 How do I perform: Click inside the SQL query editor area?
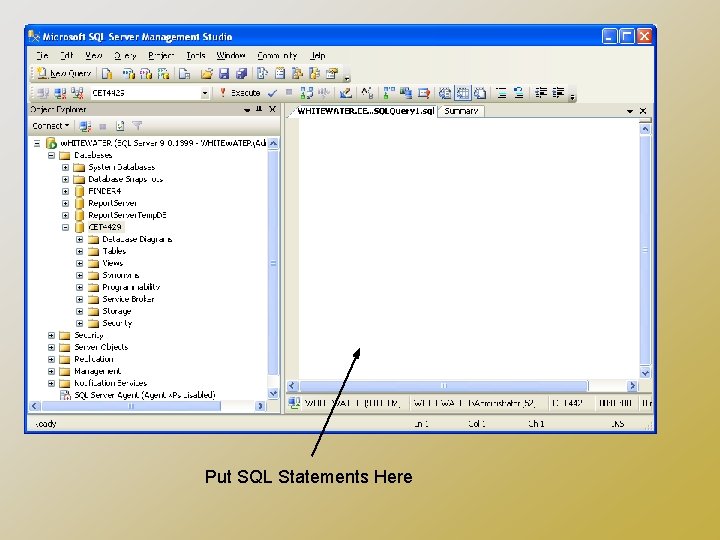tap(468, 248)
